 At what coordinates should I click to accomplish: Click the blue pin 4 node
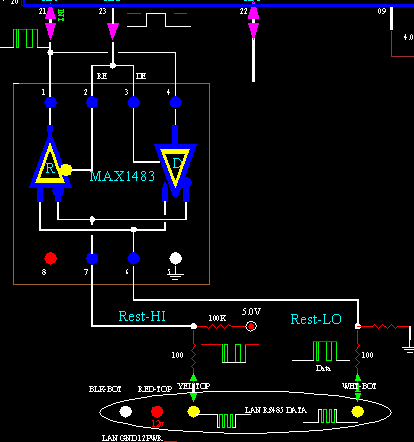coord(176,102)
